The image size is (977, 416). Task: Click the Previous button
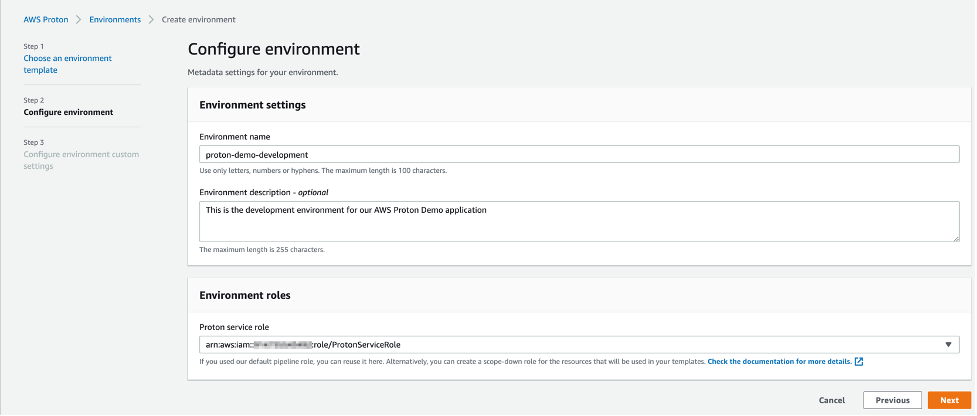pyautogui.click(x=892, y=400)
